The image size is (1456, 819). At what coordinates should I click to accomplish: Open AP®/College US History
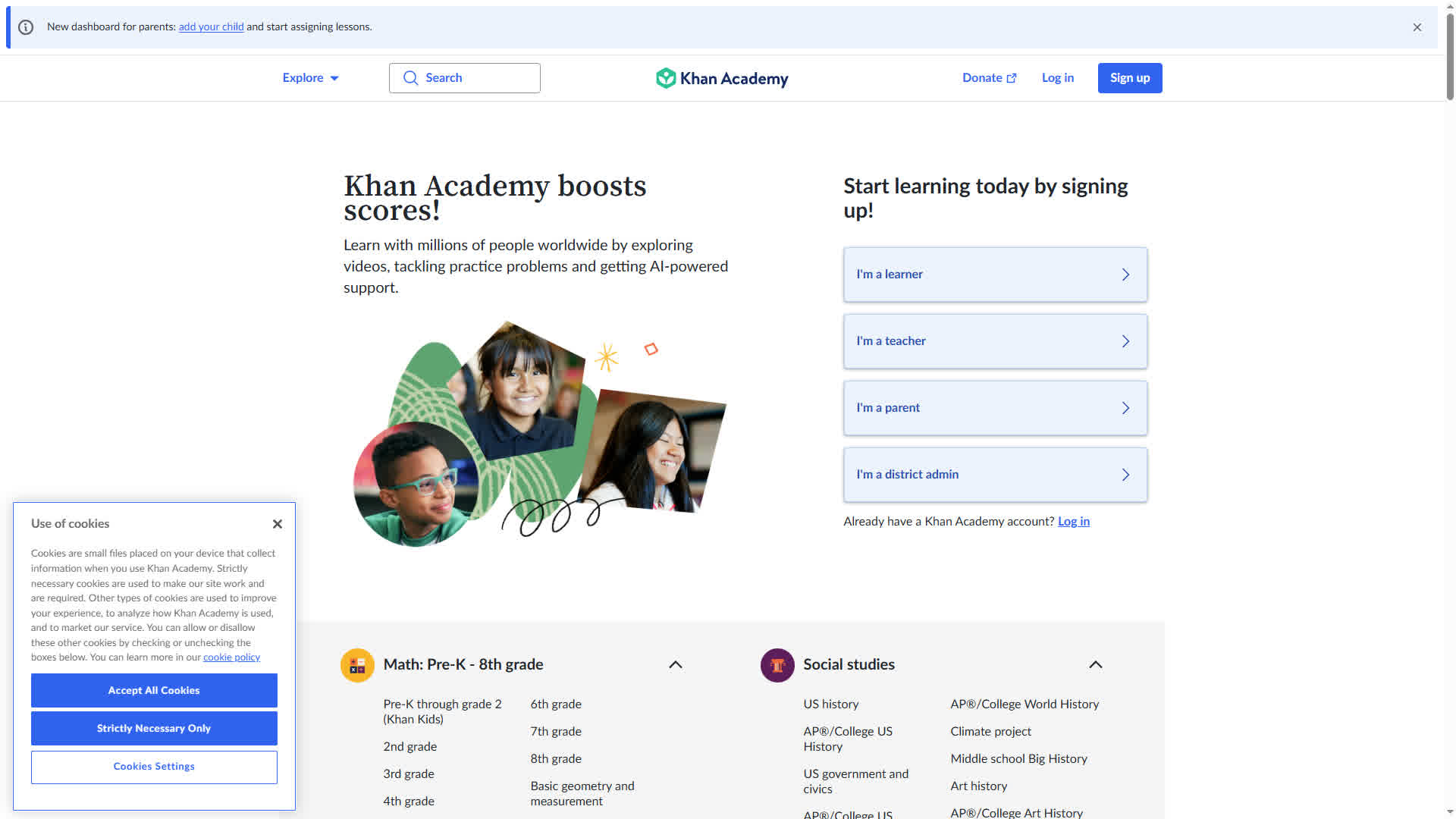point(848,739)
